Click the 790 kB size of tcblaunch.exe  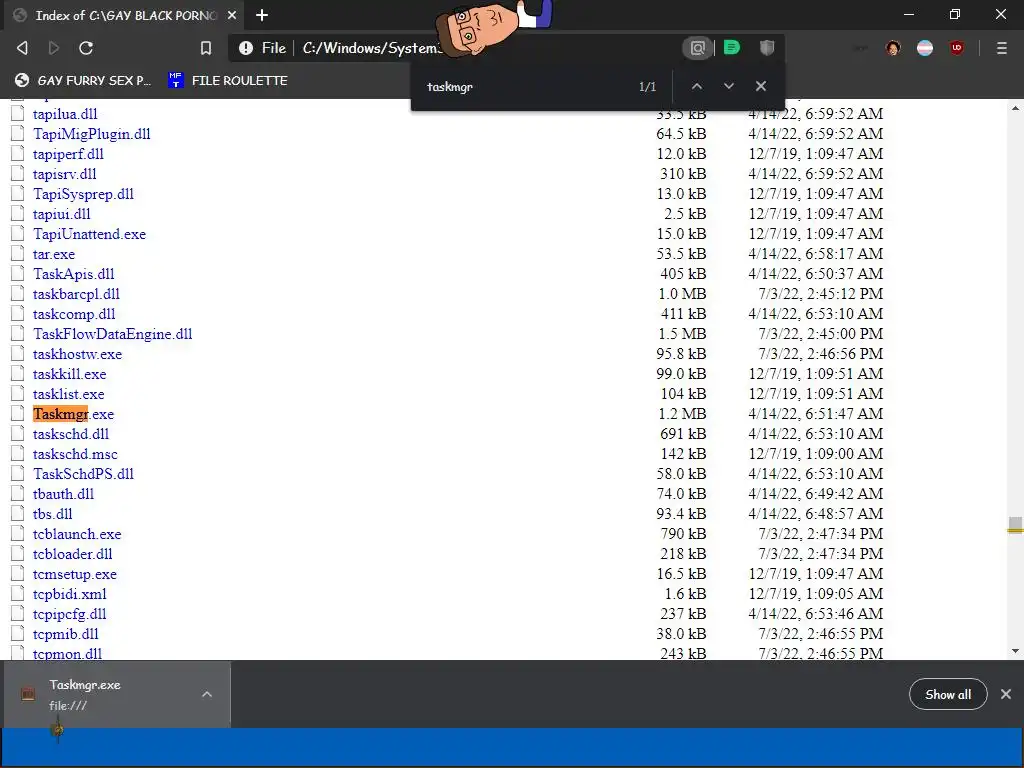tap(683, 534)
